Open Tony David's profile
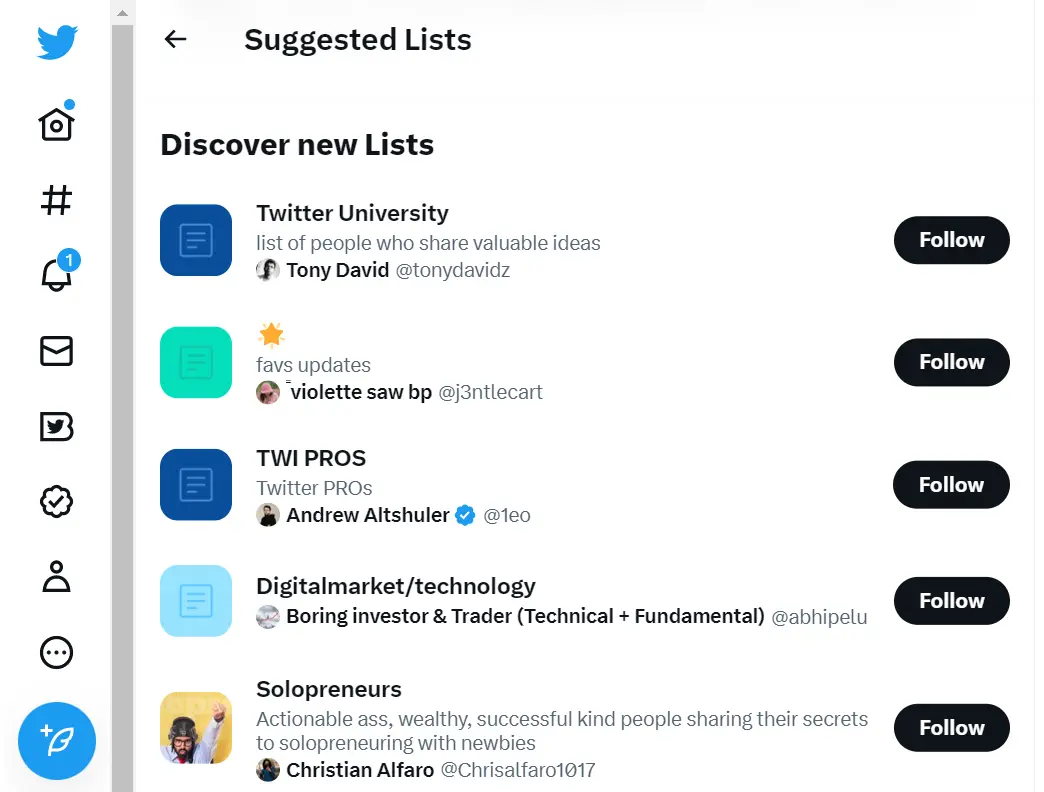Viewport: 1044px width, 792px height. coord(338,270)
